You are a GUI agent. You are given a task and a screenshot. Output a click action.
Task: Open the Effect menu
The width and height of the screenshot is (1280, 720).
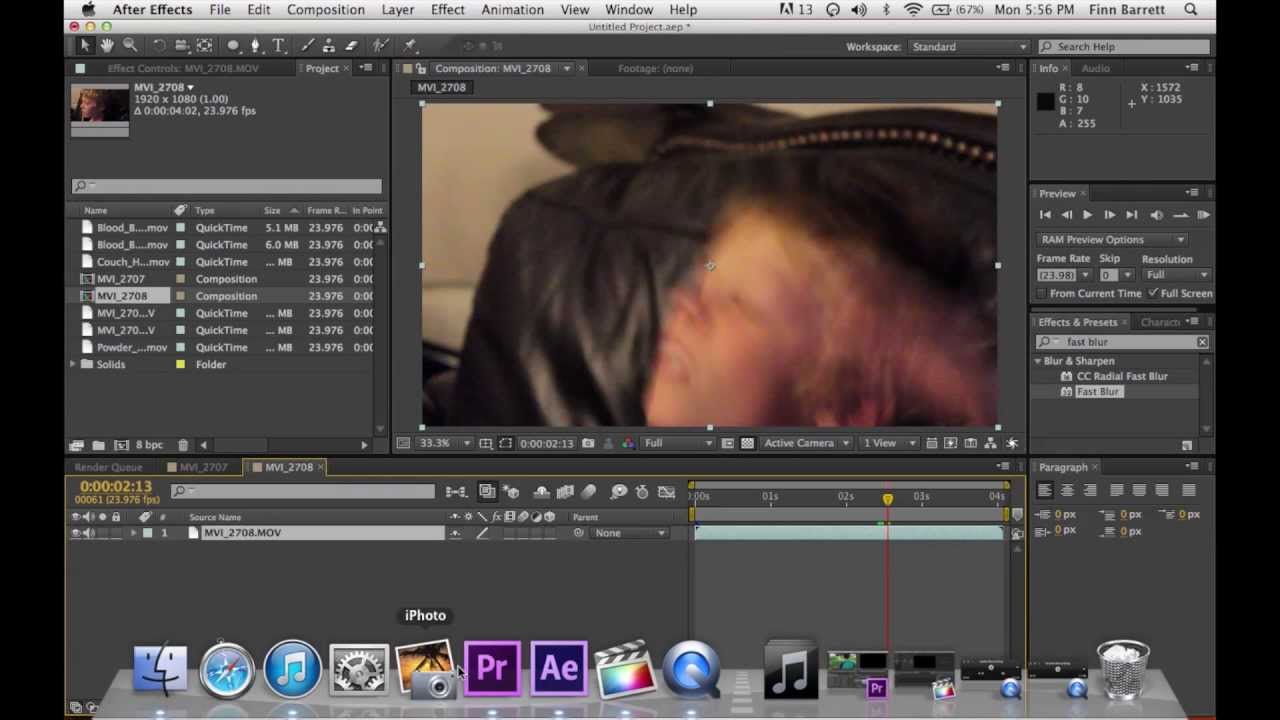pyautogui.click(x=447, y=10)
